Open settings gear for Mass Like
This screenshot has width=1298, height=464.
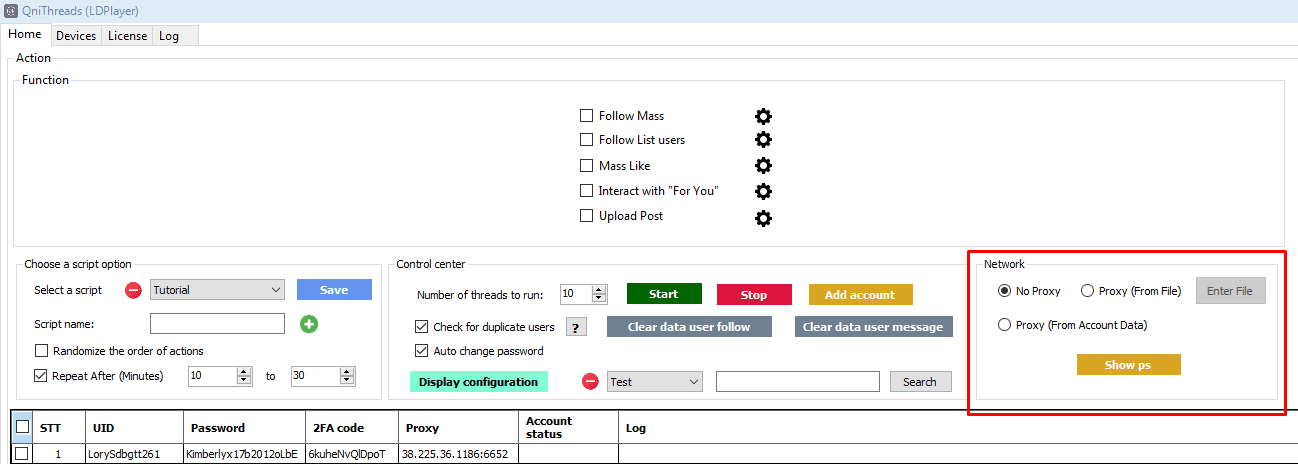(763, 166)
